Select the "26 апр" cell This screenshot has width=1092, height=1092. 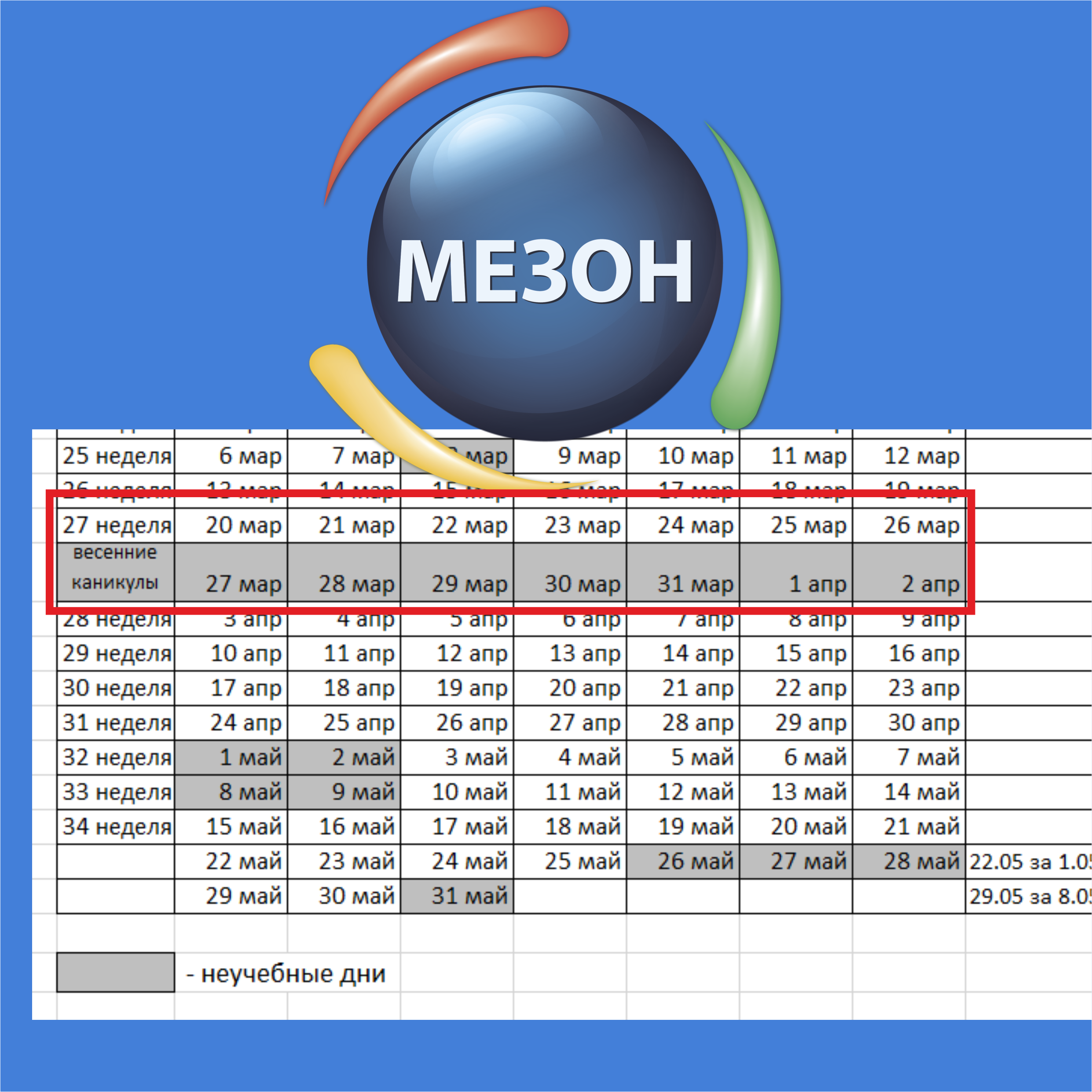457,723
